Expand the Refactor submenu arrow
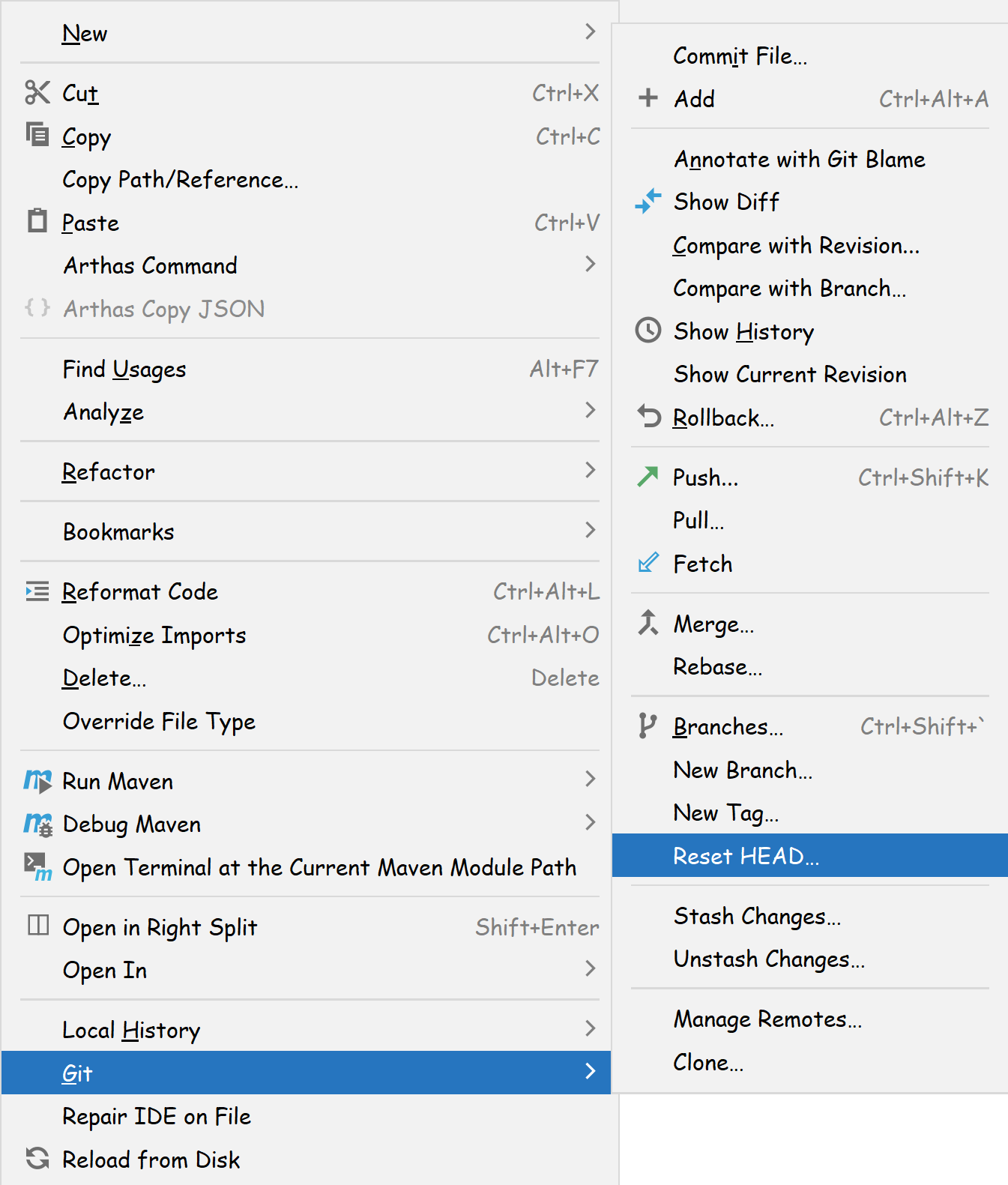1008x1185 pixels. [591, 471]
